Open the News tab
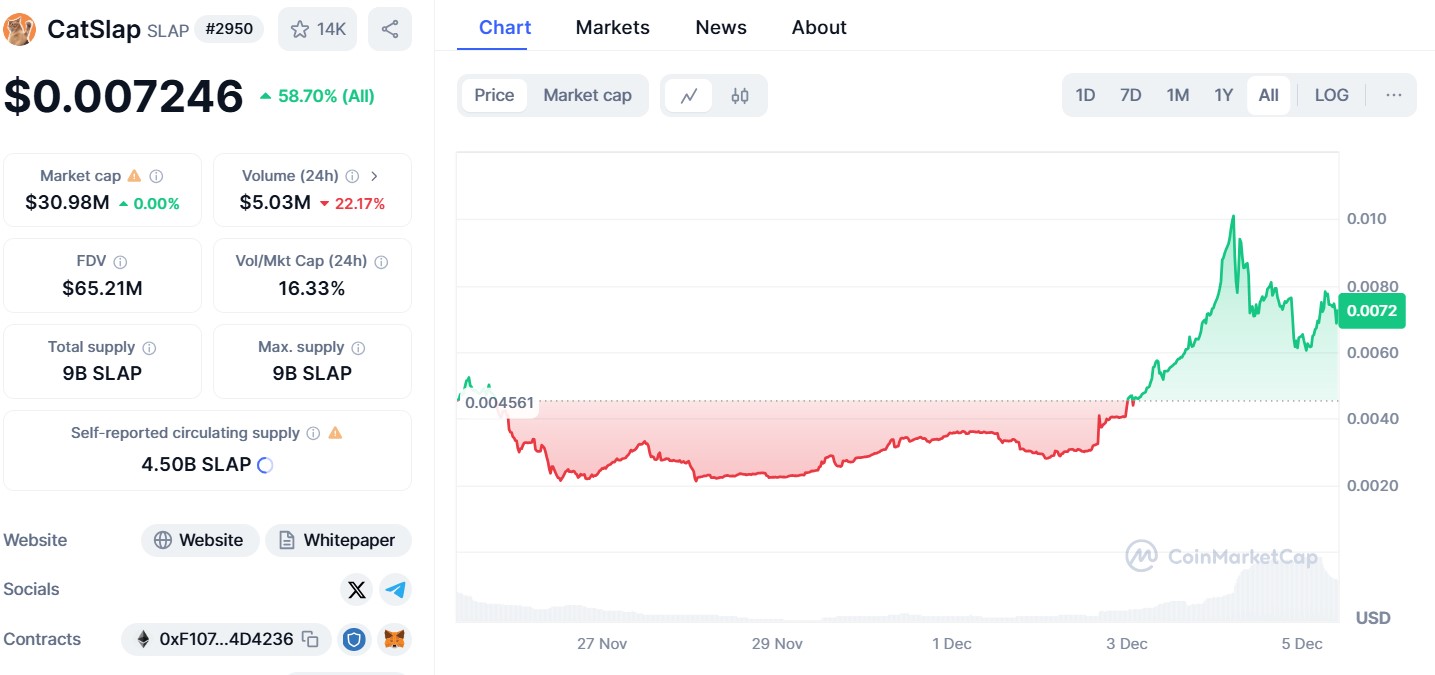 721,28
